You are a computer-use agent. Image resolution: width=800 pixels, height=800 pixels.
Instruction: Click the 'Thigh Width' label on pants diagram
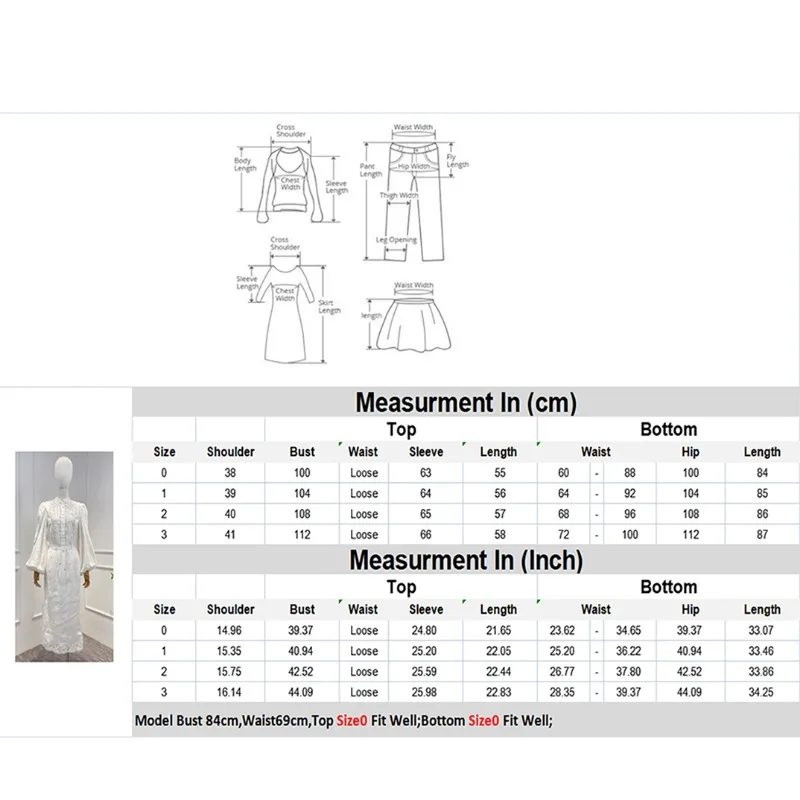398,195
